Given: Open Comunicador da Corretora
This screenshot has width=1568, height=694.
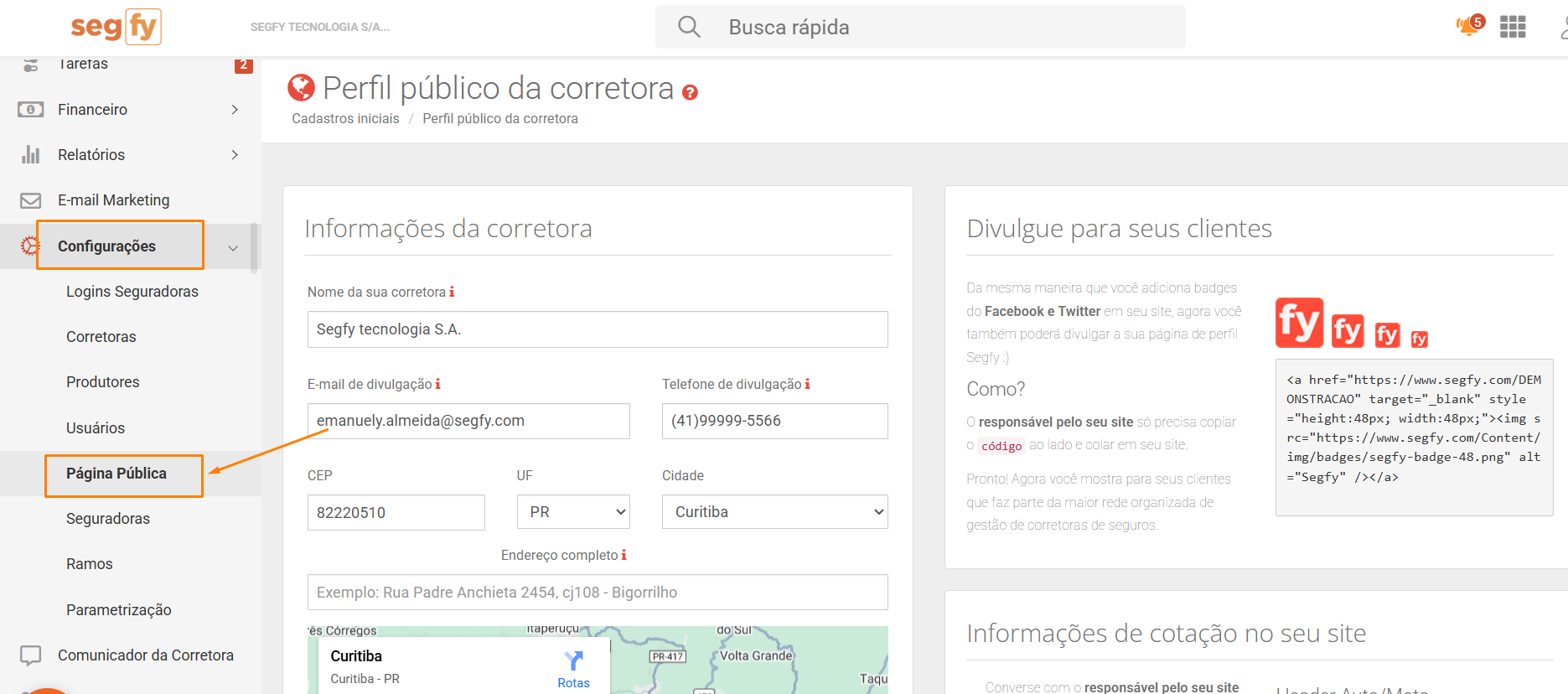Looking at the screenshot, I should [146, 655].
